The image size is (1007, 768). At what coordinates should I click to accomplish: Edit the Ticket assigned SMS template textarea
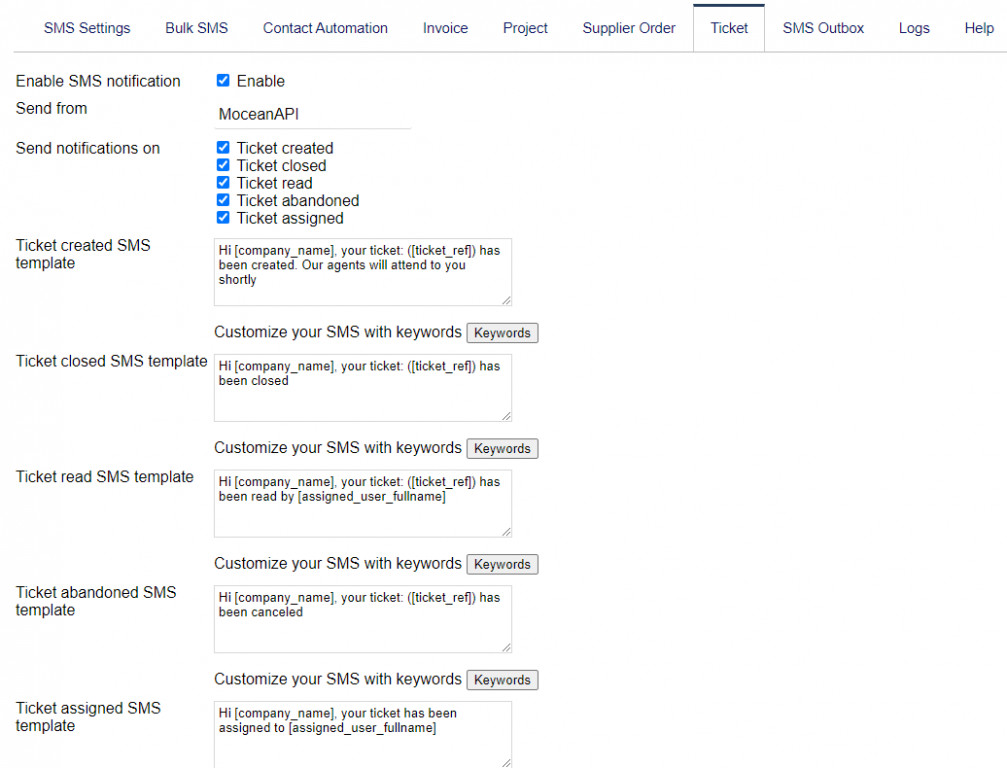pos(362,734)
